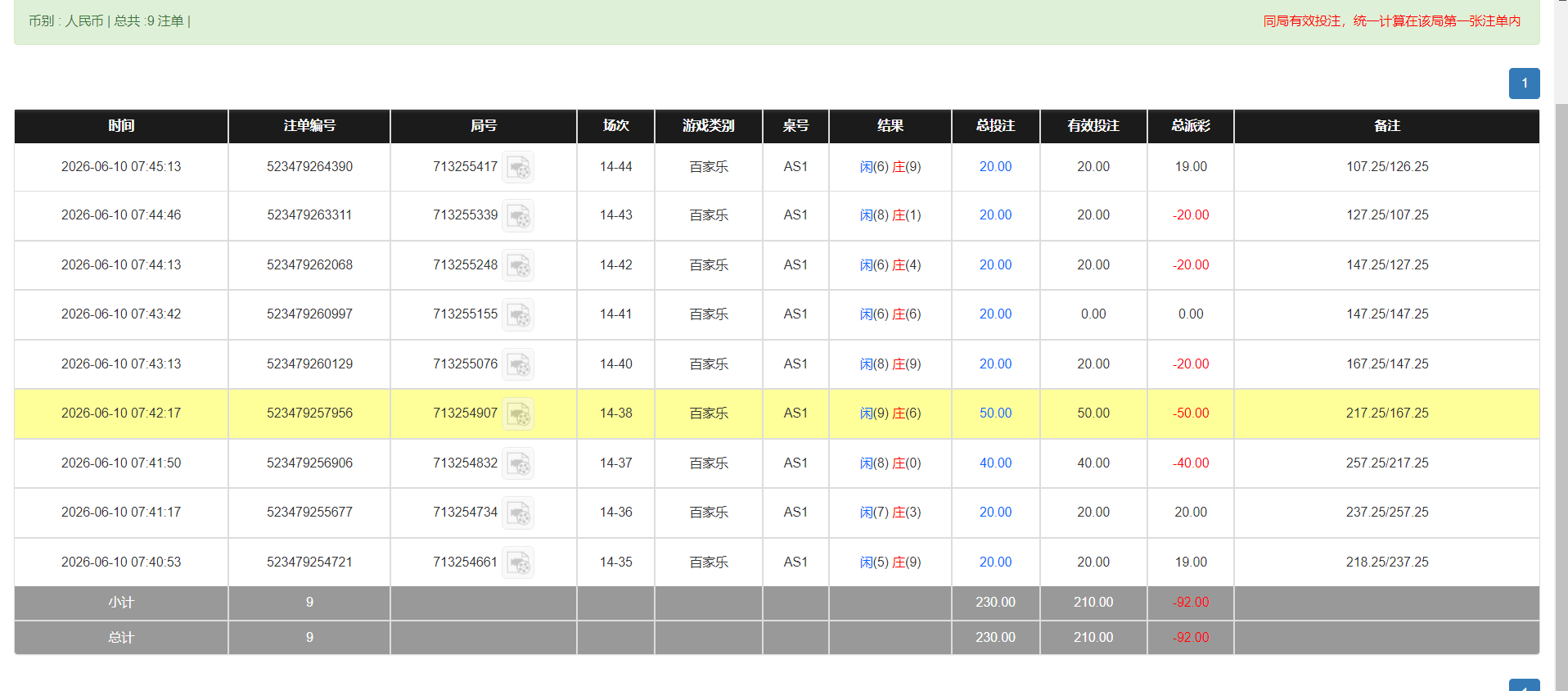Click the 总计 total row label
1568x691 pixels.
click(x=121, y=637)
